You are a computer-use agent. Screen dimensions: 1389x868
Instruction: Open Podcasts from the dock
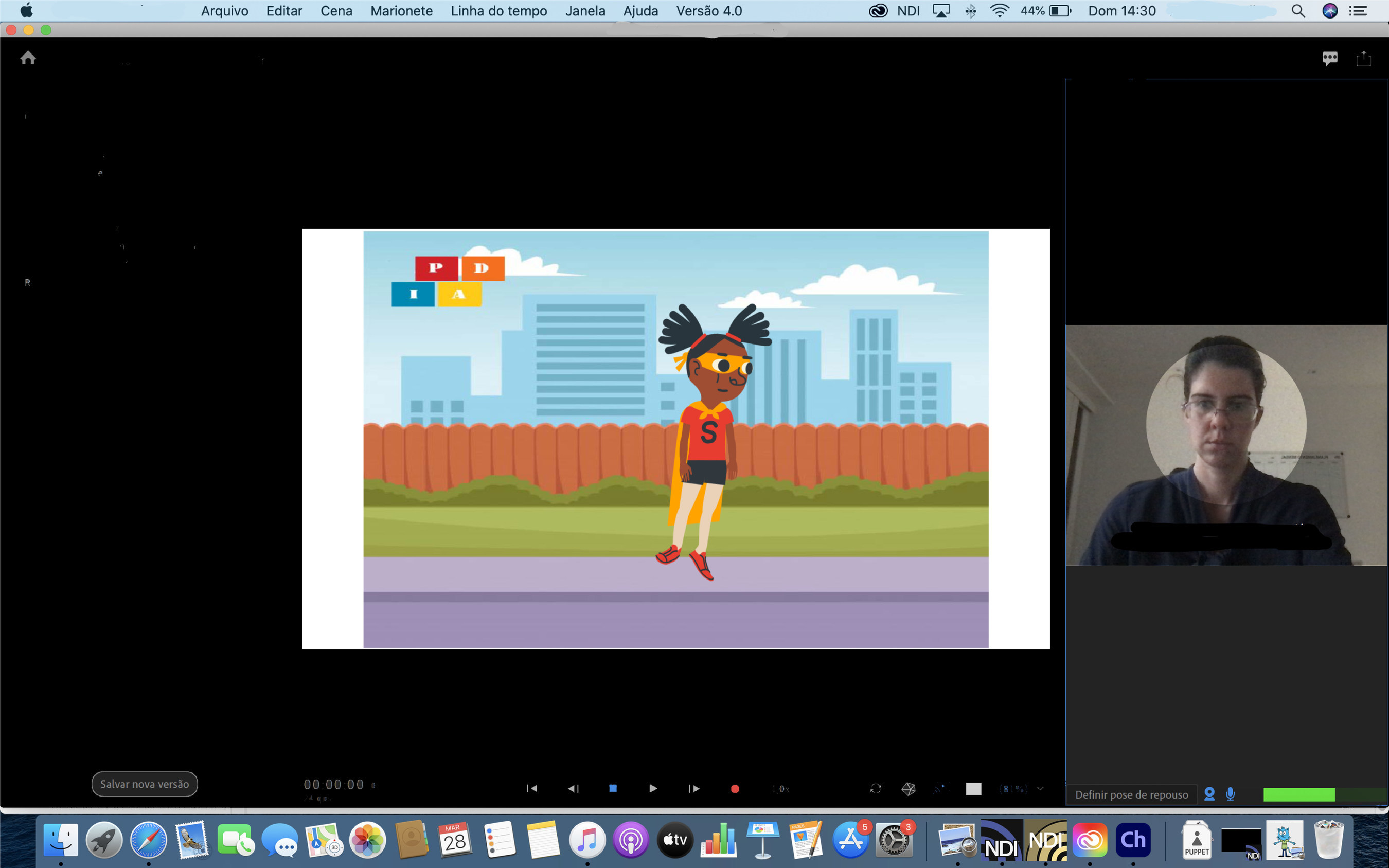631,840
